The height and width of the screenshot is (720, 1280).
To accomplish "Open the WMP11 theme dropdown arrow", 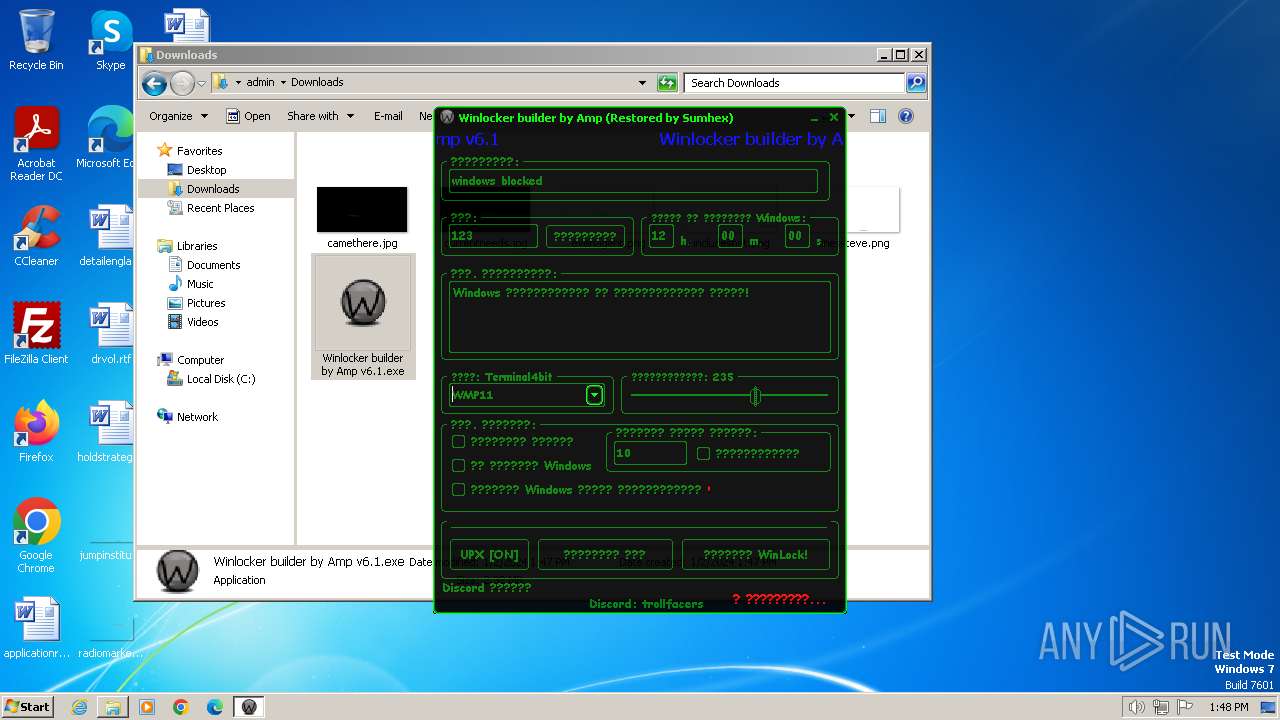I will coord(594,395).
